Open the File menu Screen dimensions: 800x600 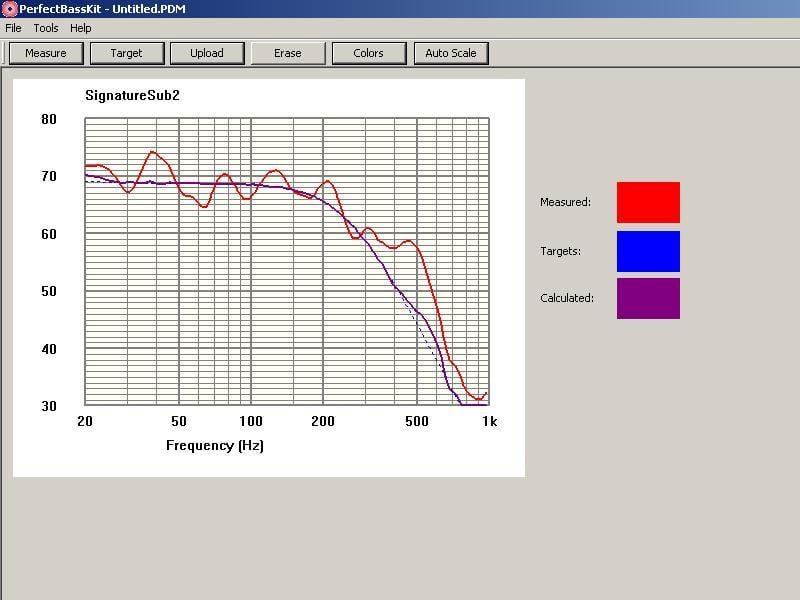[x=13, y=28]
